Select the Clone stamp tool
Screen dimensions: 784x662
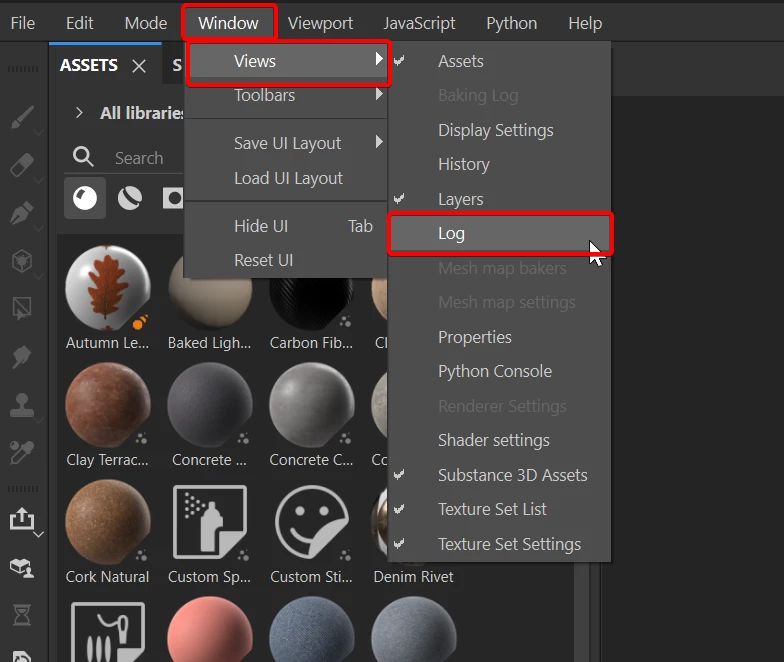coord(22,404)
